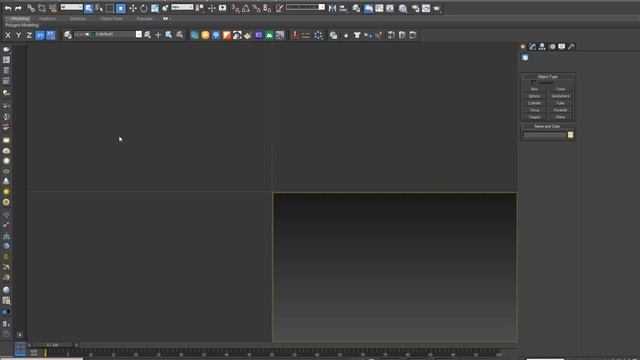Viewport: 640px width, 360px height.
Task: Click the teapot Render Production icon
Action: pos(437,8)
